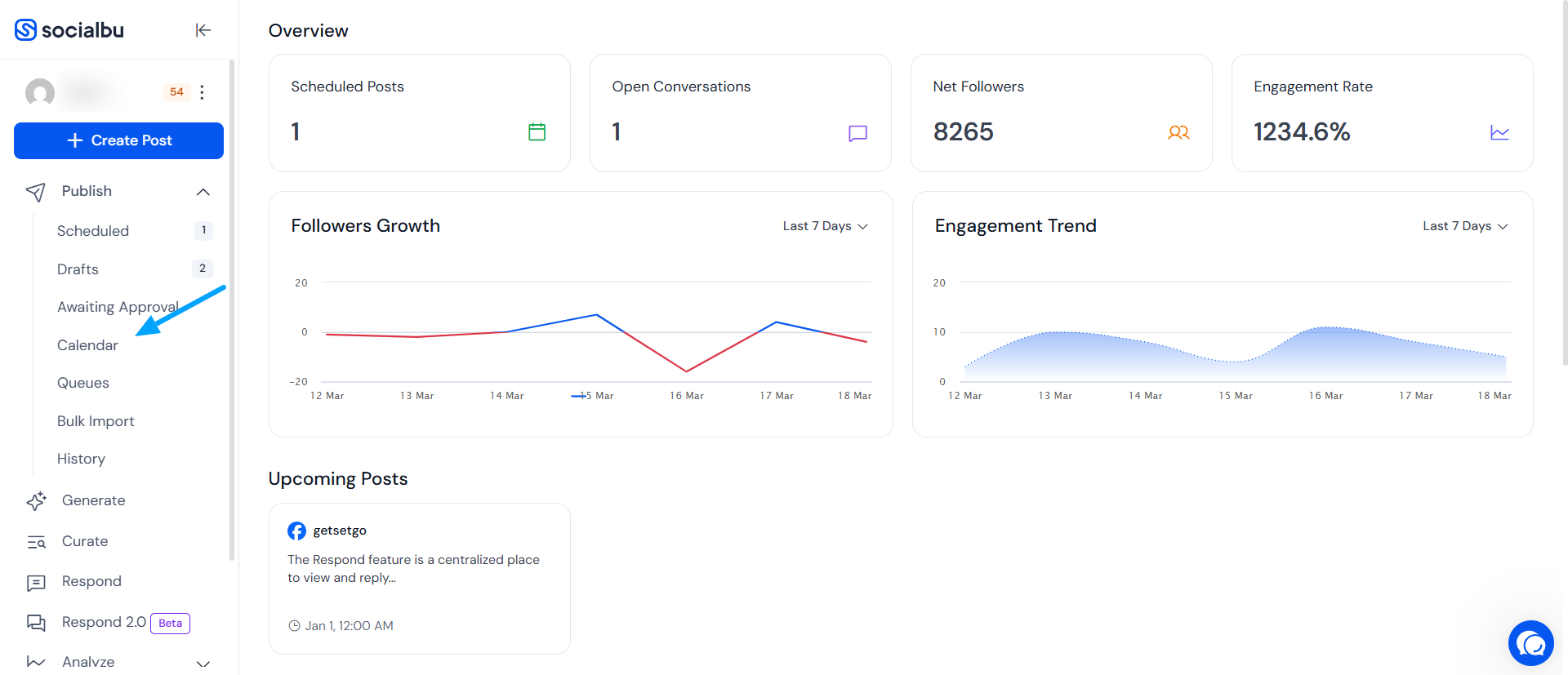Click the 54 notifications badge
The width and height of the screenshot is (1568, 675).
click(176, 92)
